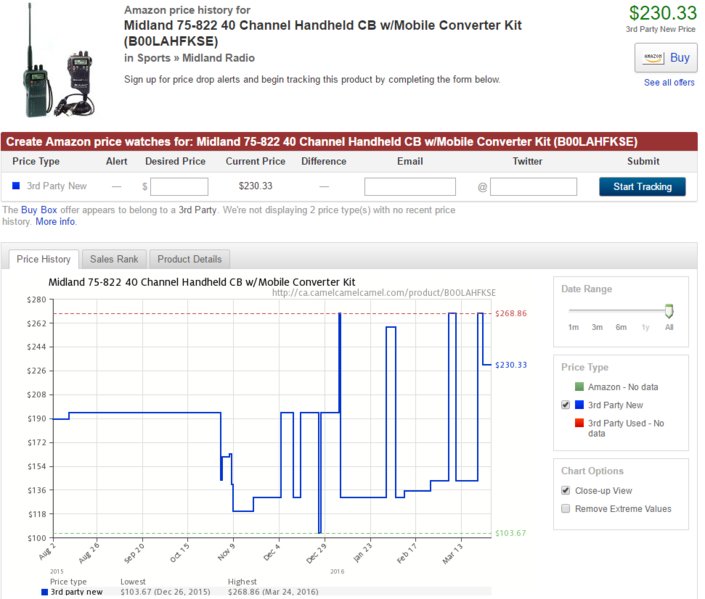The width and height of the screenshot is (705, 599).
Task: Select the 1m date range
Action: pos(573,327)
